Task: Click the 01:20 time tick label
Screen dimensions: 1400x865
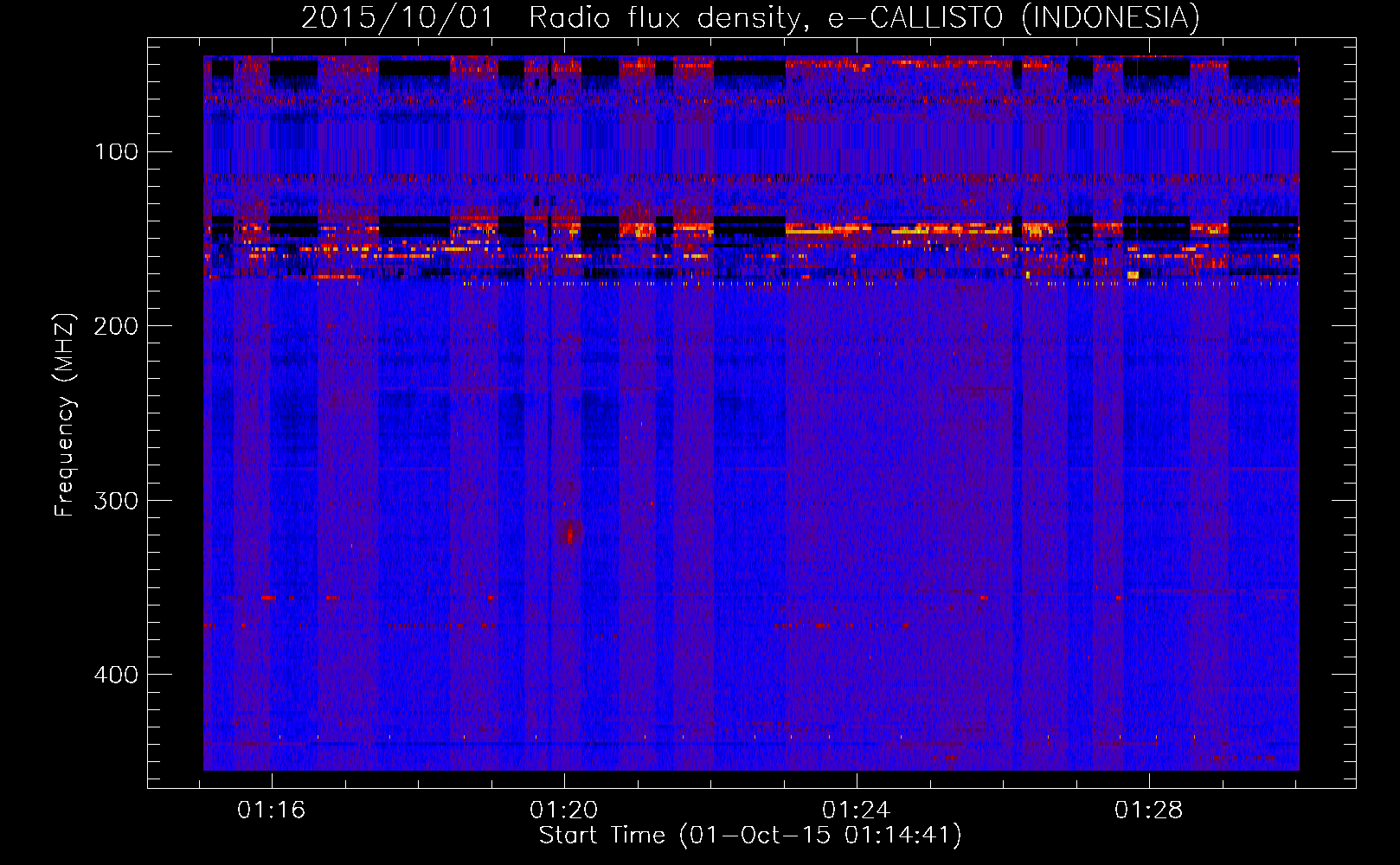Action: tap(564, 811)
